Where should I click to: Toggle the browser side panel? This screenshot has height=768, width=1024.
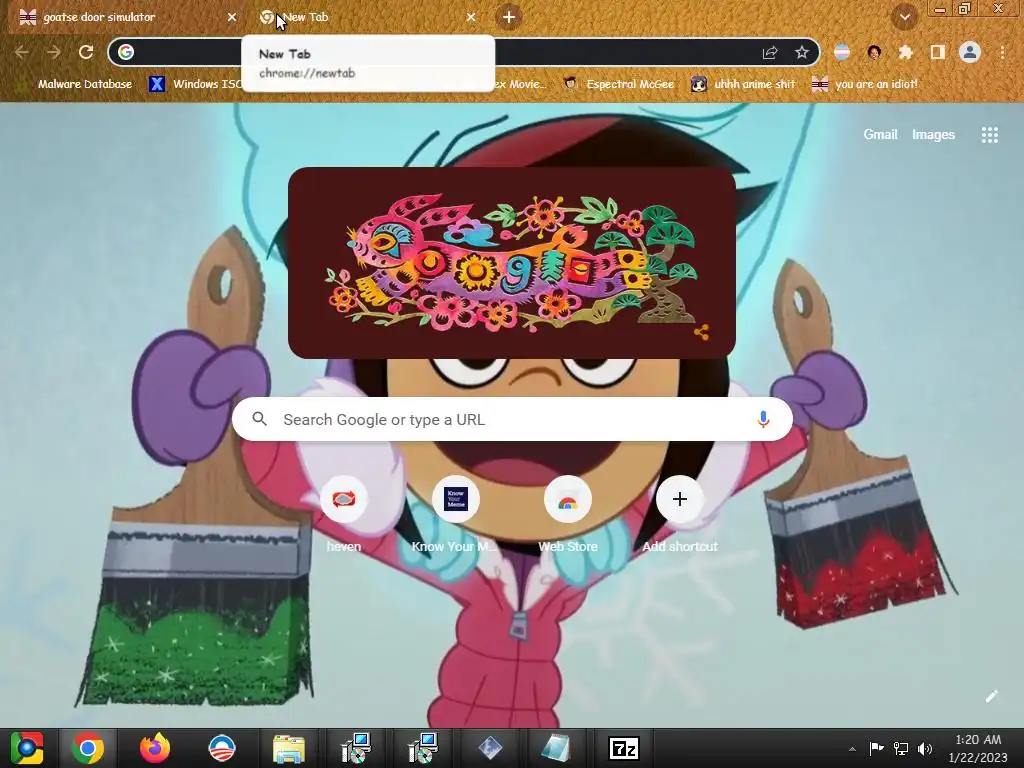938,52
